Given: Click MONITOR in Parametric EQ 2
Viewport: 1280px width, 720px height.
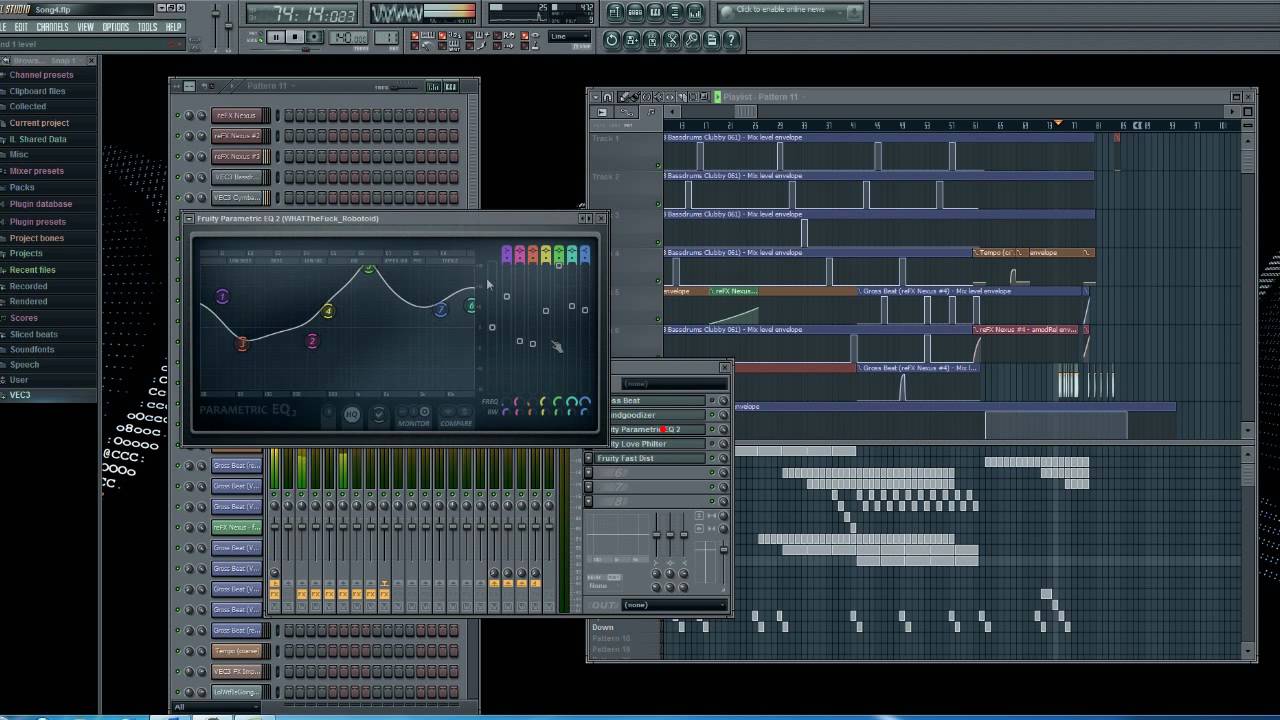Looking at the screenshot, I should [x=413, y=422].
